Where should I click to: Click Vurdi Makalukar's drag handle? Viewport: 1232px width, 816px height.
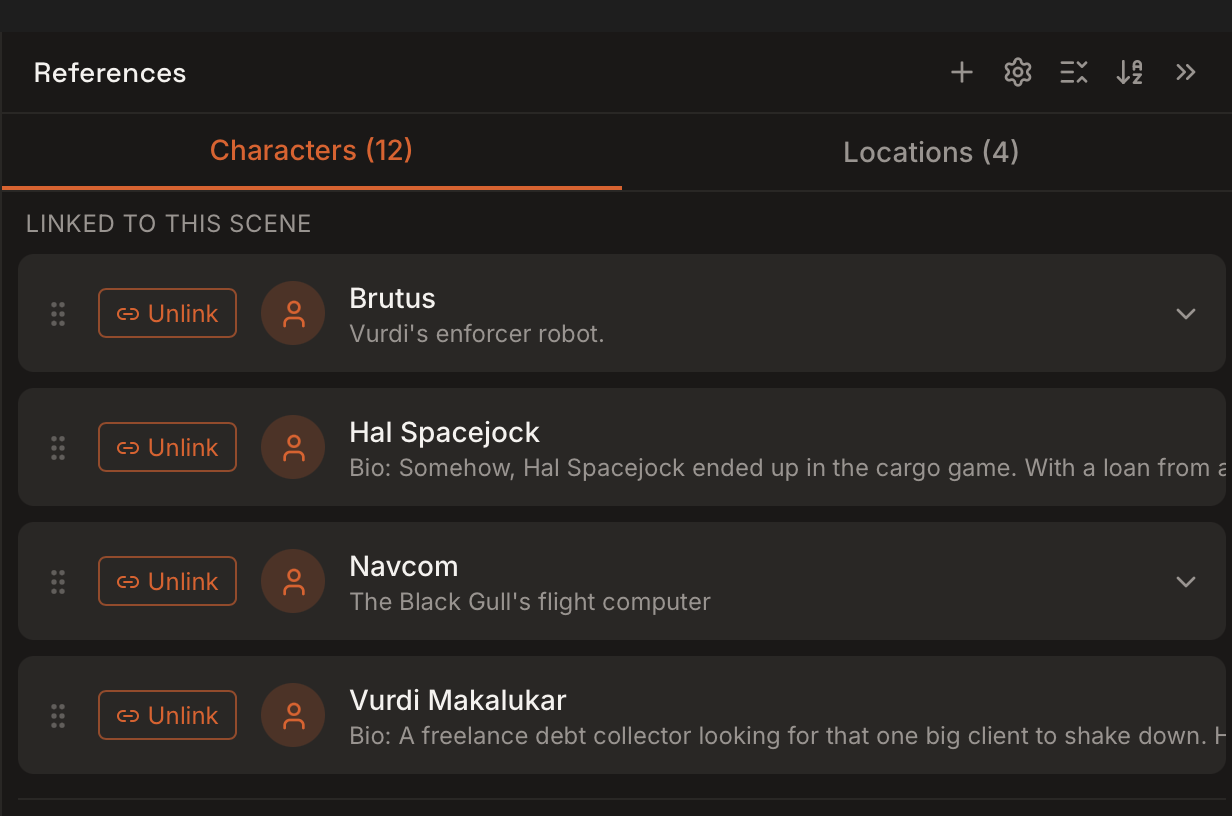57,715
